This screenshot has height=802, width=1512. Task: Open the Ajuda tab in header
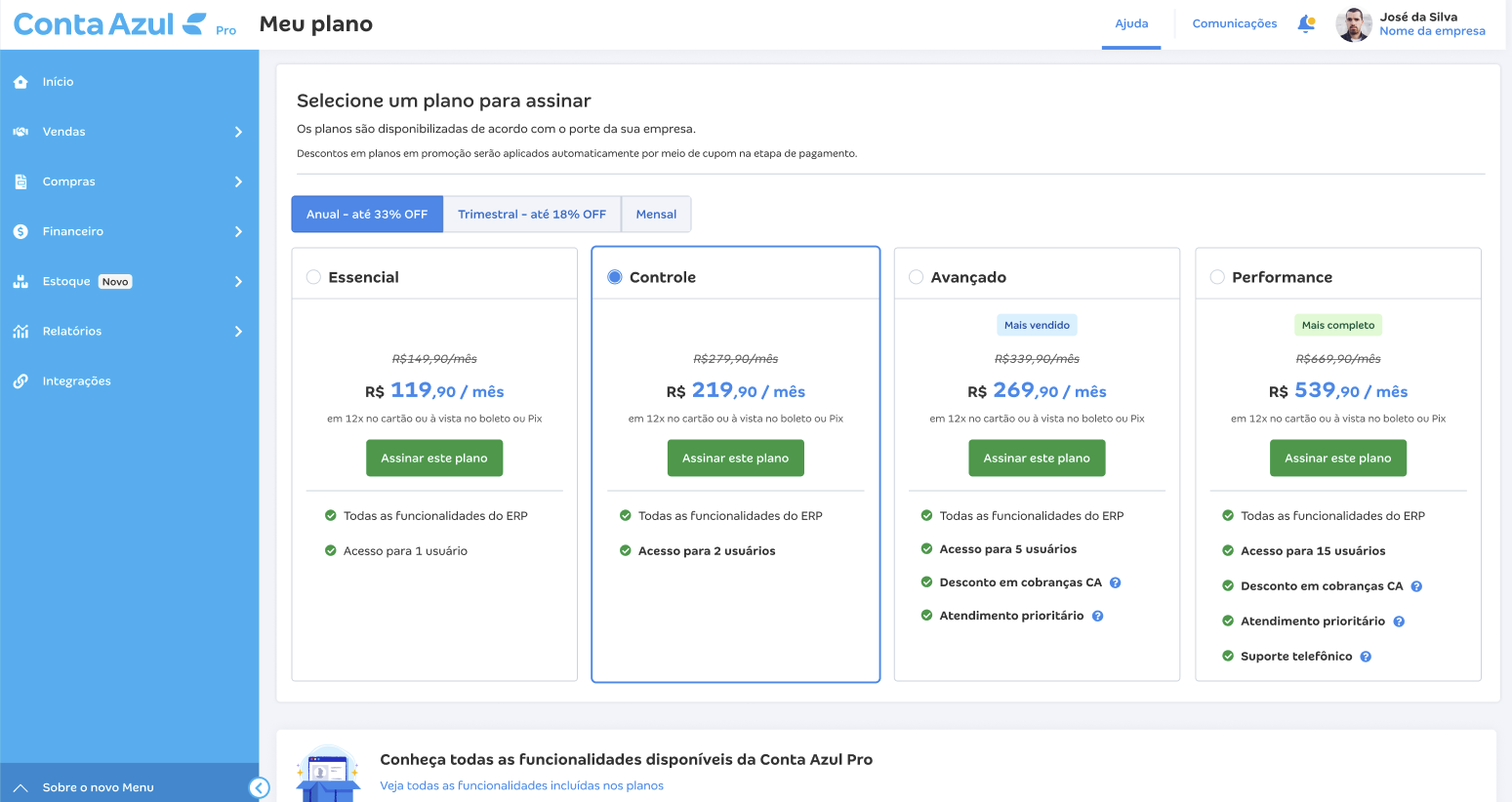(x=1131, y=24)
